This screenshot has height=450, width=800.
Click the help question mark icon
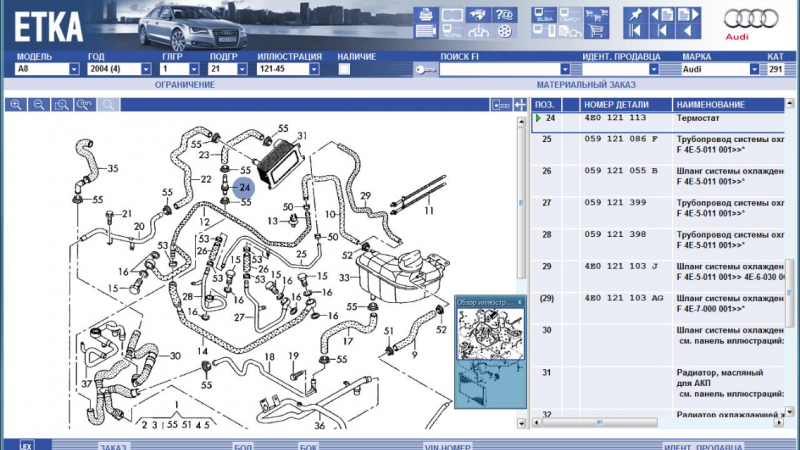coord(504,14)
